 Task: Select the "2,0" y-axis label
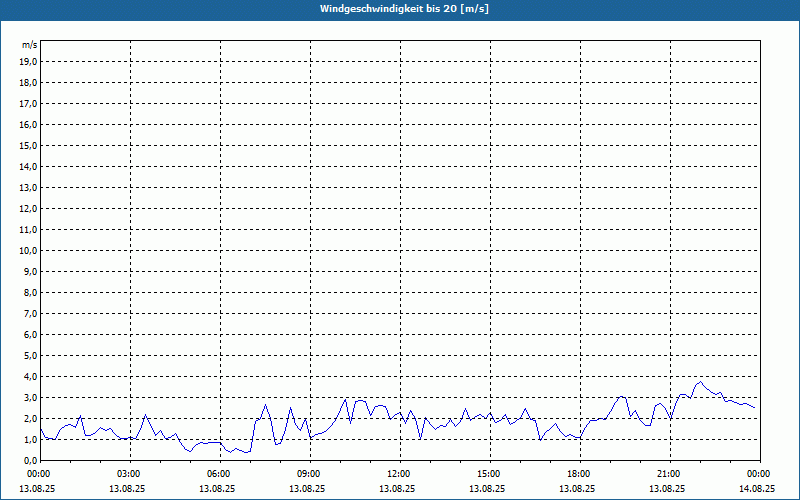pyautogui.click(x=30, y=418)
